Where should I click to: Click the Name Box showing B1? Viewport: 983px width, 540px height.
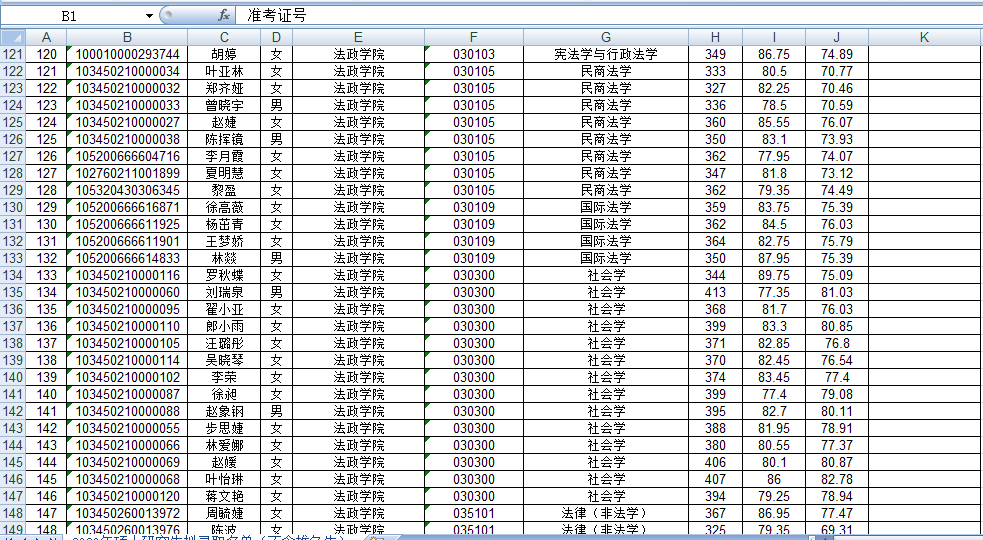(x=71, y=16)
